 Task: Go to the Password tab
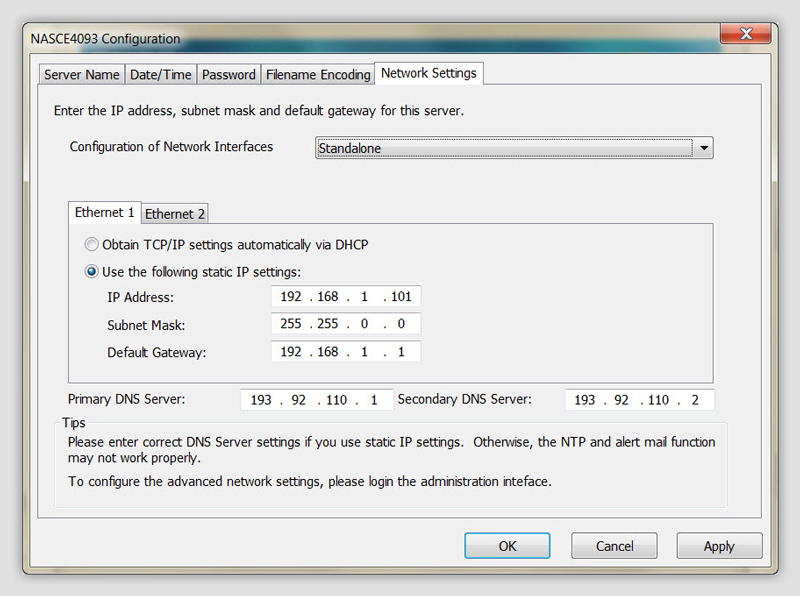pyautogui.click(x=229, y=74)
